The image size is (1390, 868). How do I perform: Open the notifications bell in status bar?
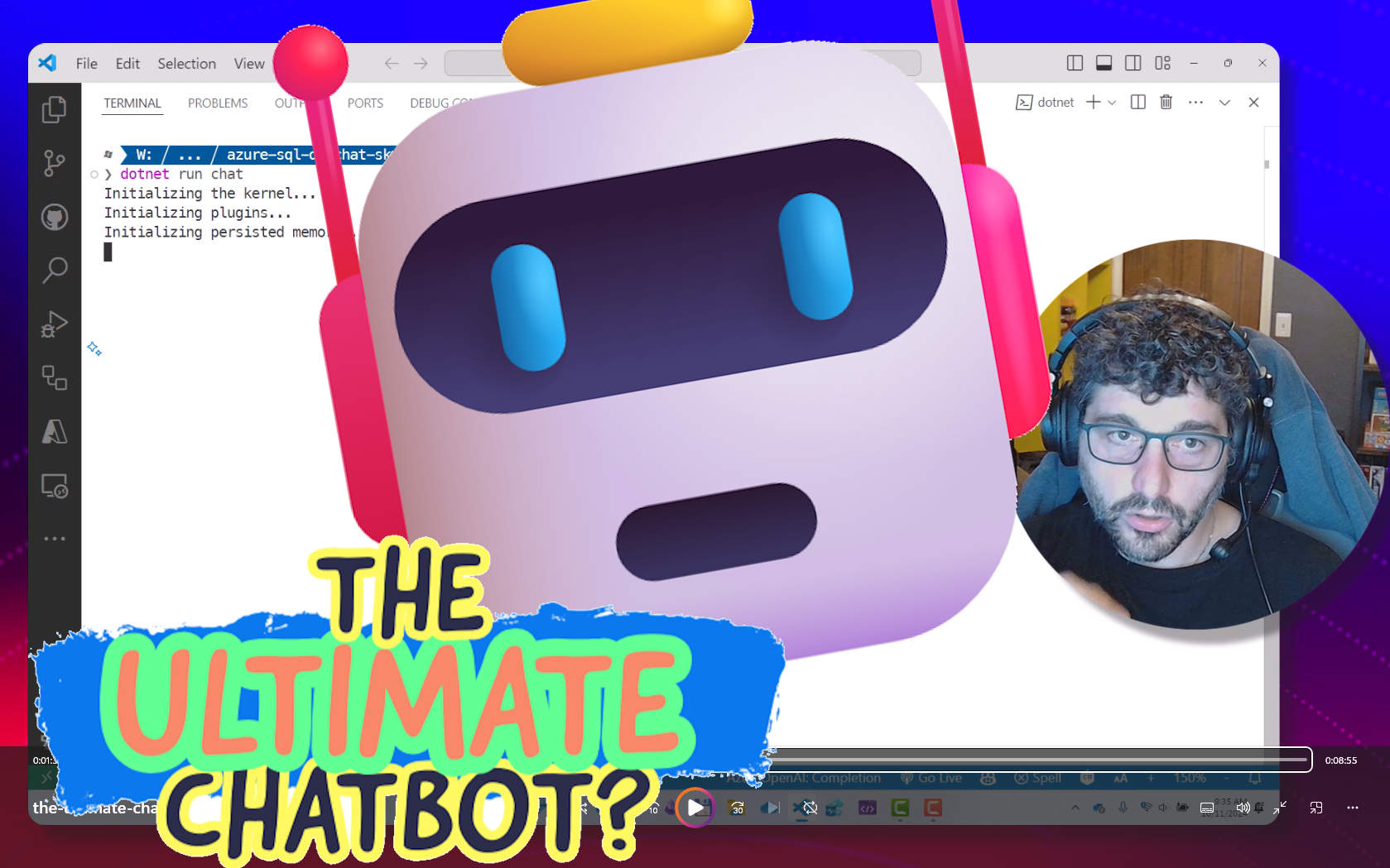click(1255, 779)
